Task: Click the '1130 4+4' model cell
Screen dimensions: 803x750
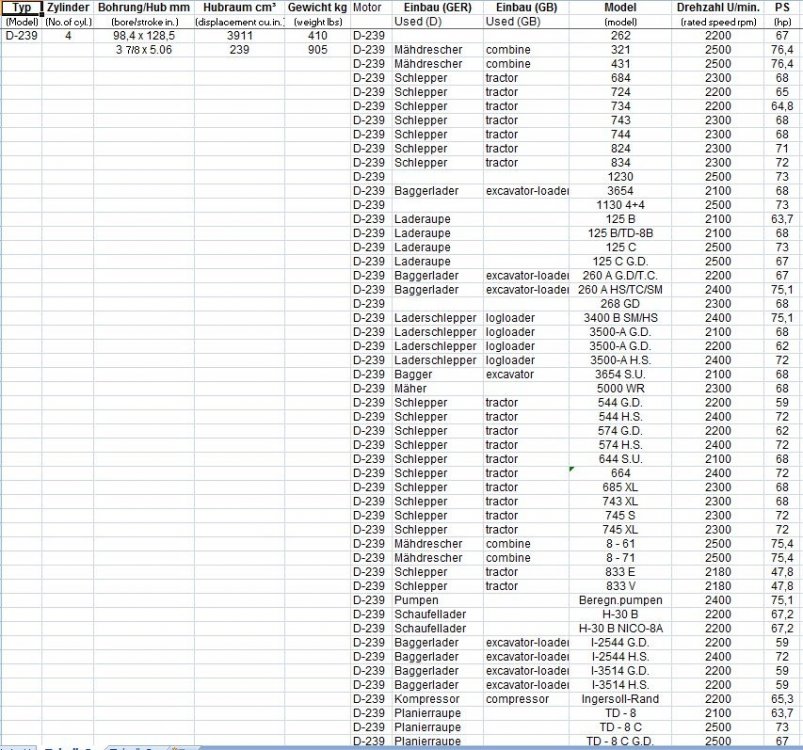Action: [620, 205]
